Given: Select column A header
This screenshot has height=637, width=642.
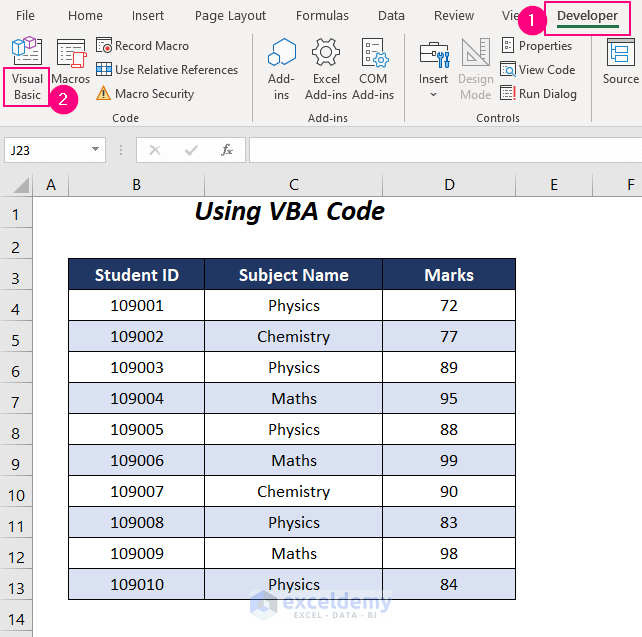Looking at the screenshot, I should coord(51,185).
